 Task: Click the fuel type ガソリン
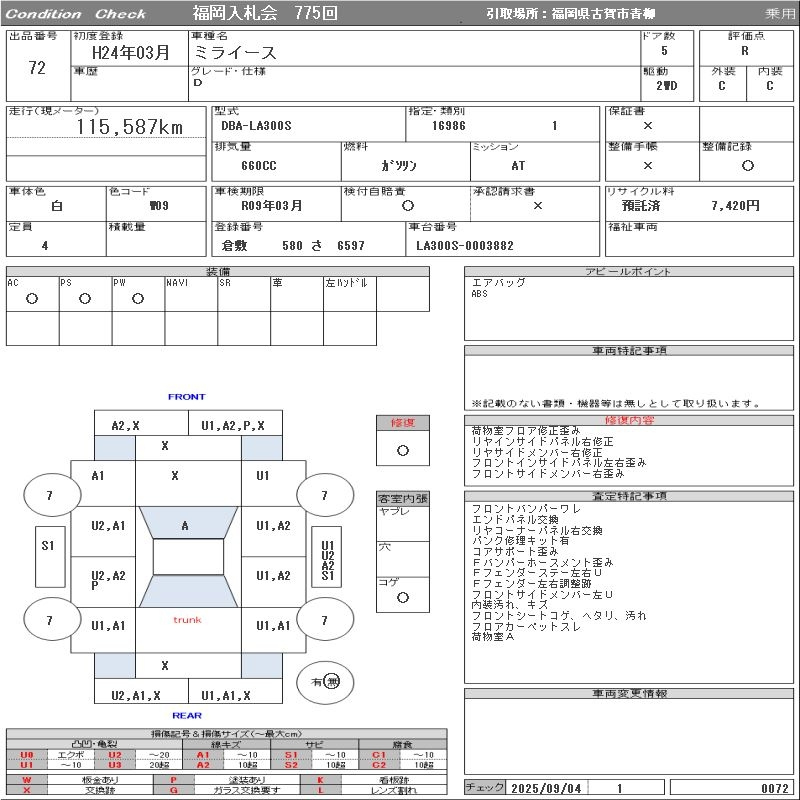click(x=399, y=166)
